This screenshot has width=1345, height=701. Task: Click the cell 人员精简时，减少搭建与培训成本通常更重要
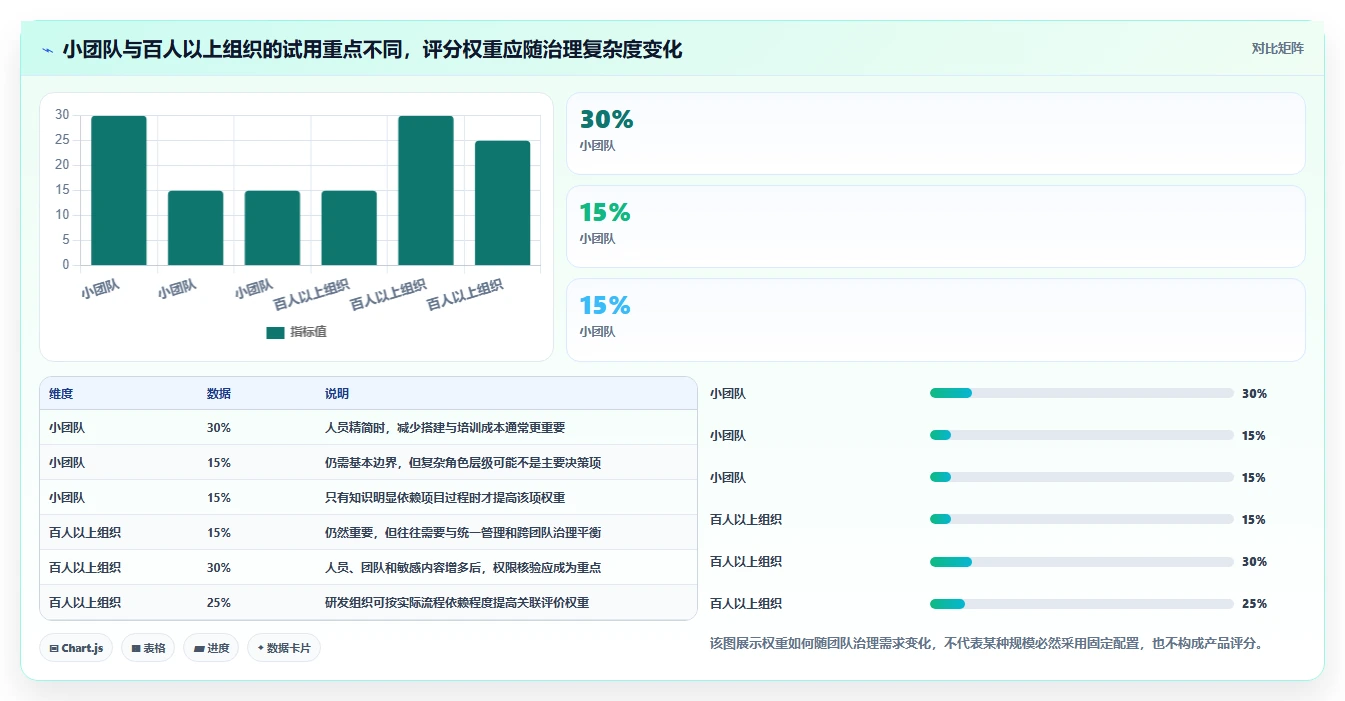[445, 428]
